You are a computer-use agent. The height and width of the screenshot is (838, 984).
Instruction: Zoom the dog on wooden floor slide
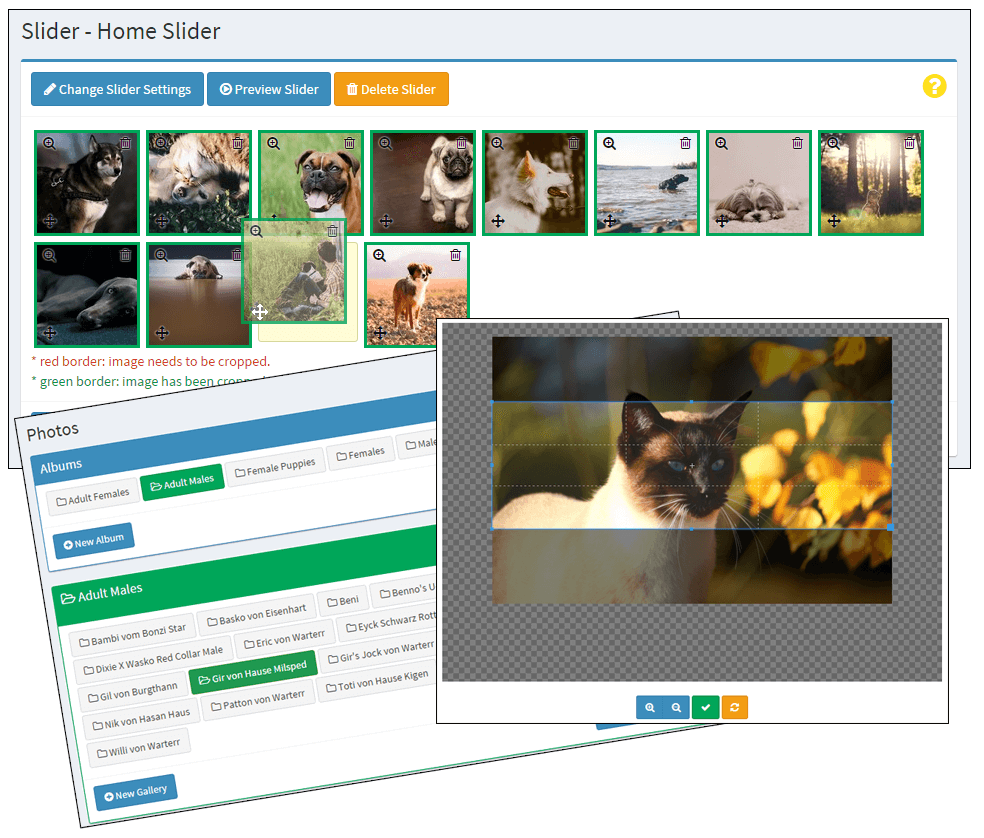[x=161, y=255]
